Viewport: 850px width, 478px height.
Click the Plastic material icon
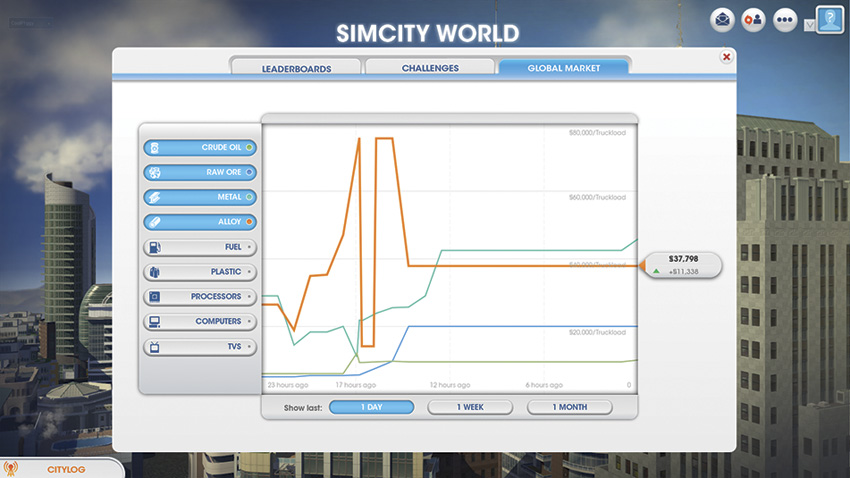tap(154, 272)
